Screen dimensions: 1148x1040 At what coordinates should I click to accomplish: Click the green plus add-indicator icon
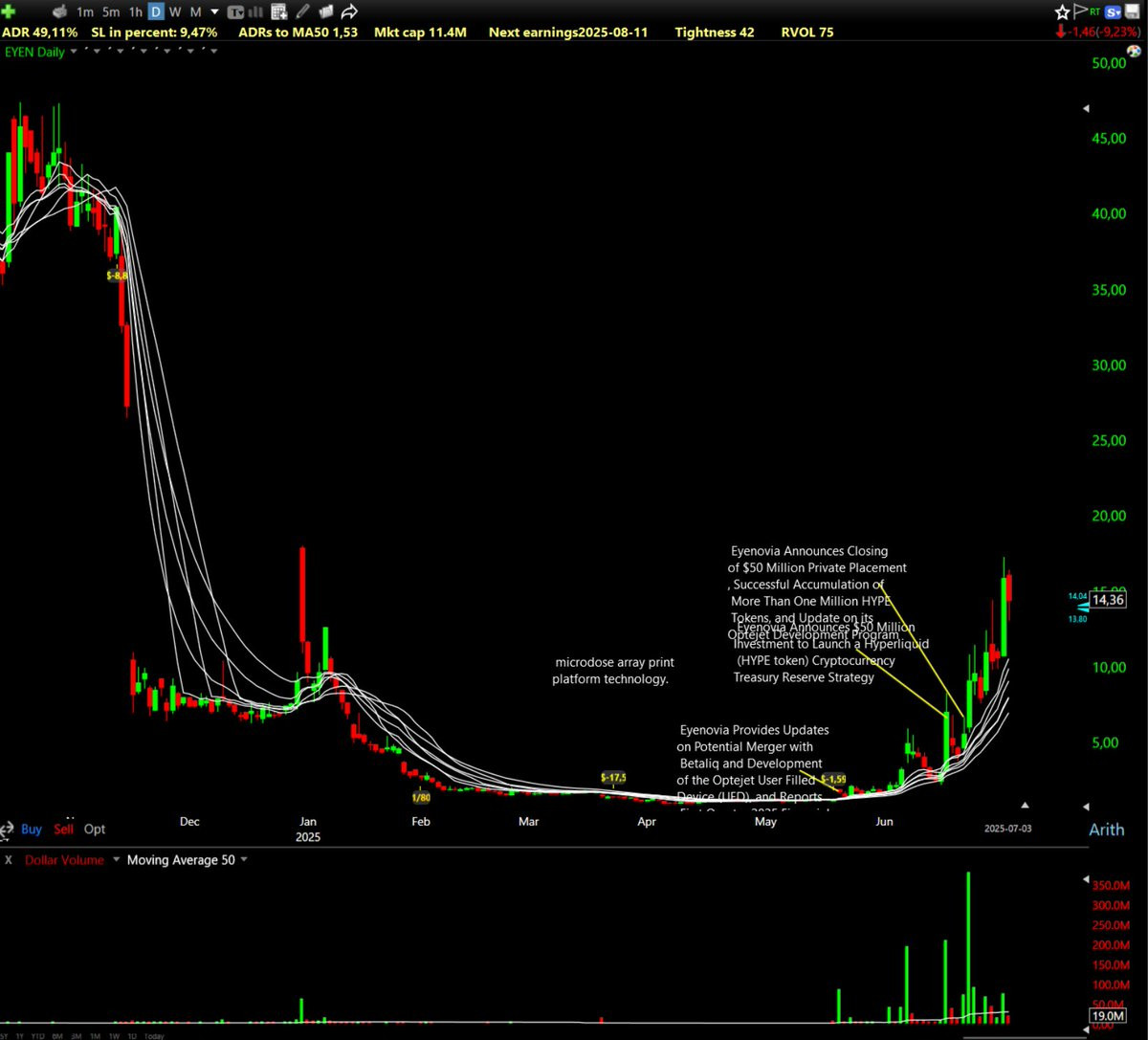click(8, 12)
